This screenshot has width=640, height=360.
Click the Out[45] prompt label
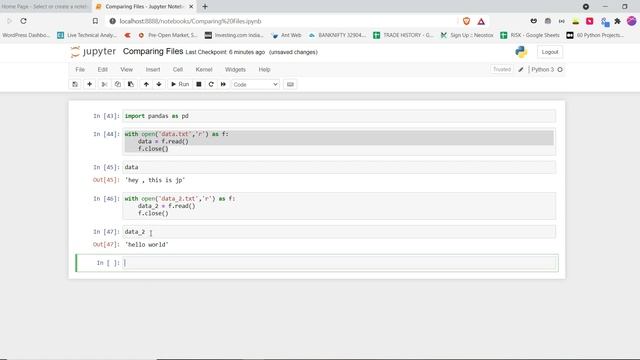coord(106,180)
